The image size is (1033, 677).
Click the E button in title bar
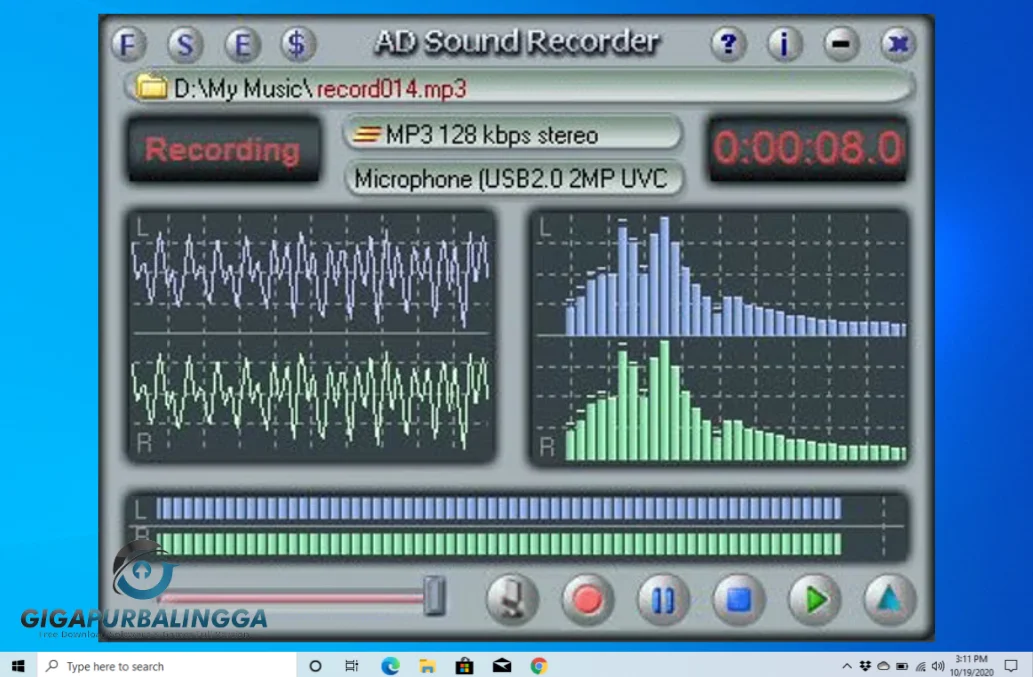pos(242,45)
